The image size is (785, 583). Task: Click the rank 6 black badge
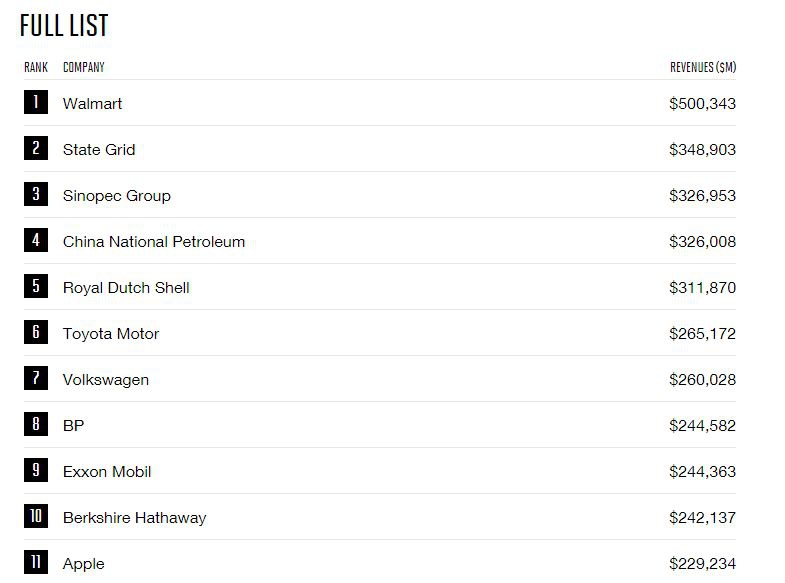pyautogui.click(x=36, y=332)
